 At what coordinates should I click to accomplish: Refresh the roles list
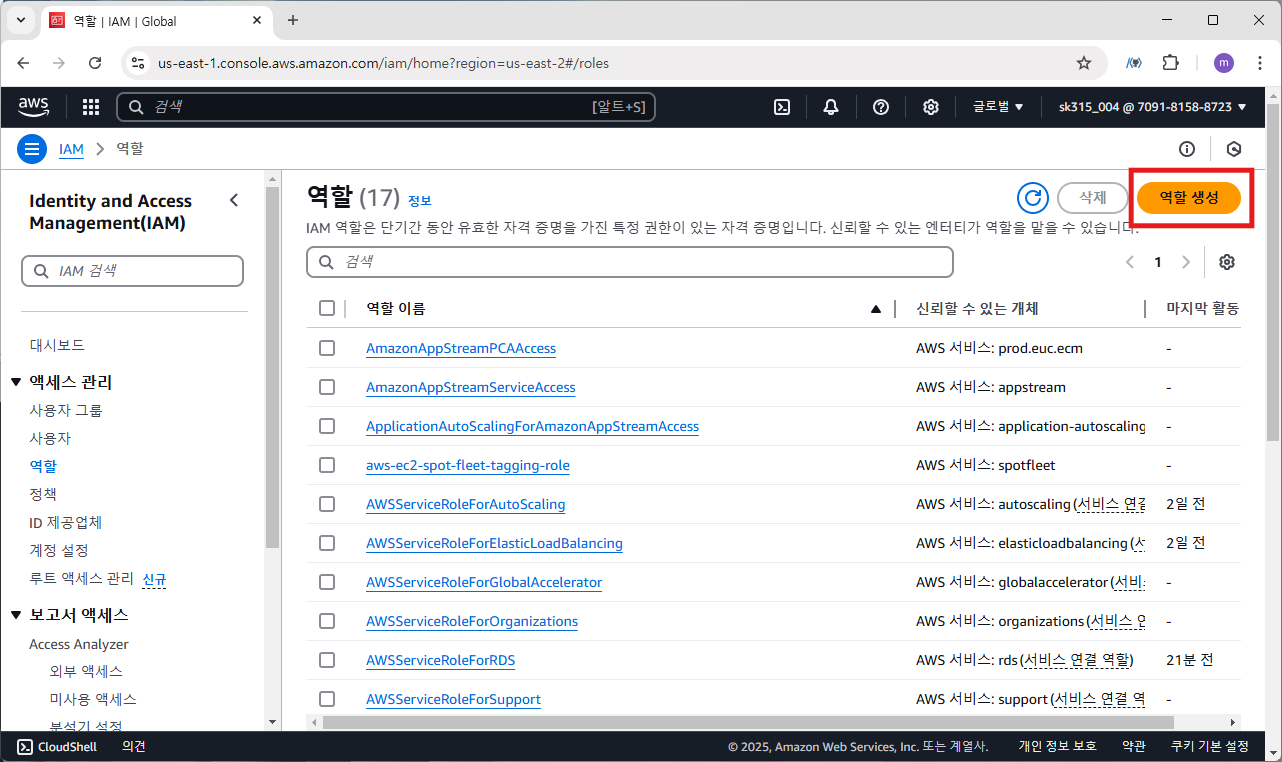pyautogui.click(x=1033, y=198)
